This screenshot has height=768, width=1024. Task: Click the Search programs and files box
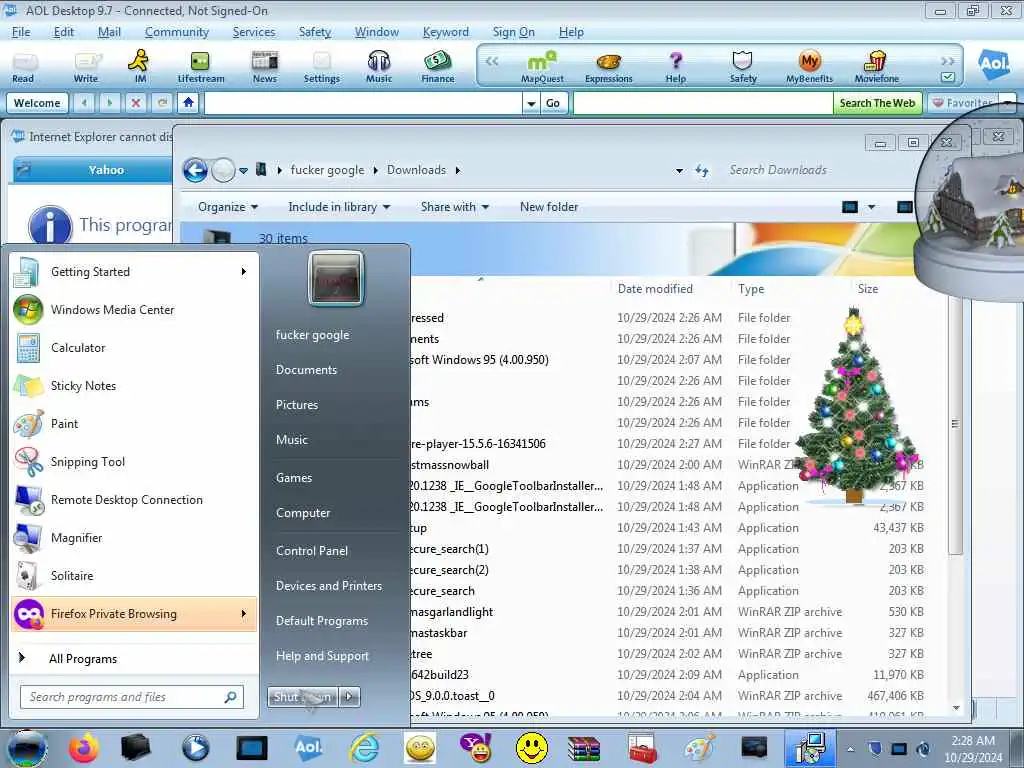pyautogui.click(x=132, y=697)
